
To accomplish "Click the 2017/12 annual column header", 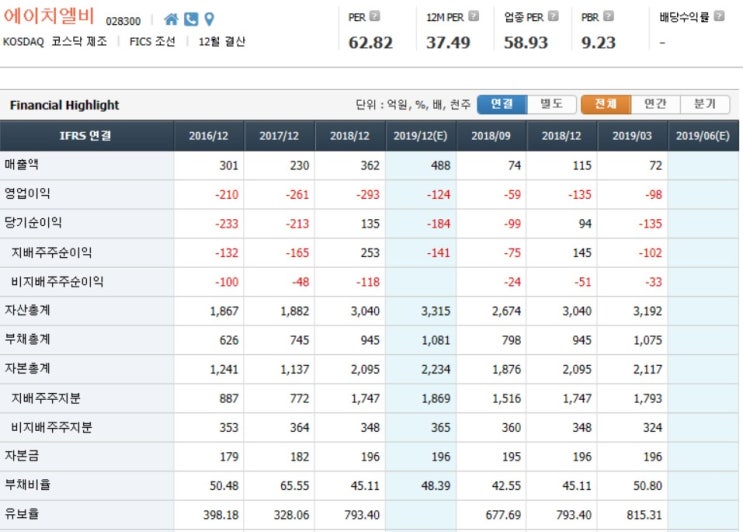I will point(279,136).
